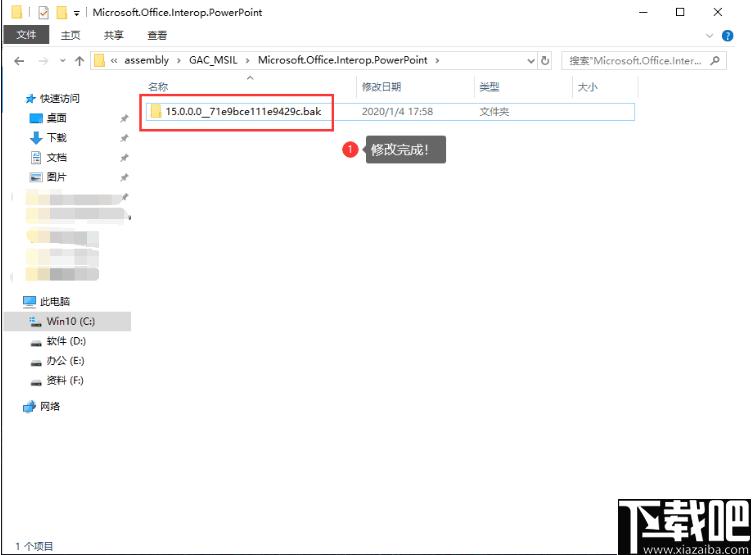
Task: Open the 15.0.0.0__71e9bce111e9429c.bak folder icon
Action: [156, 111]
